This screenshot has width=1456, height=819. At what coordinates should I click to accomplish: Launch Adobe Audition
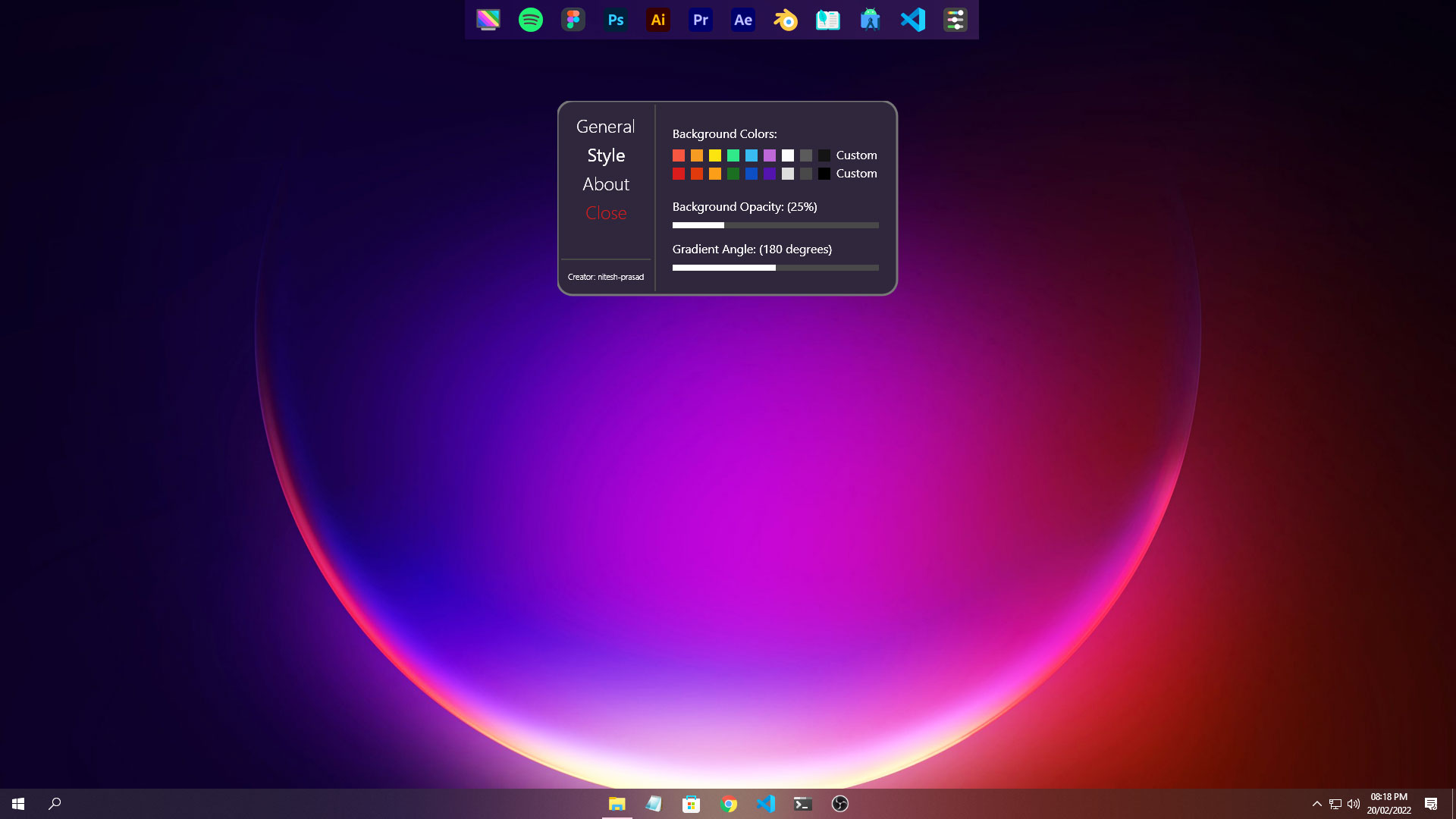742,20
